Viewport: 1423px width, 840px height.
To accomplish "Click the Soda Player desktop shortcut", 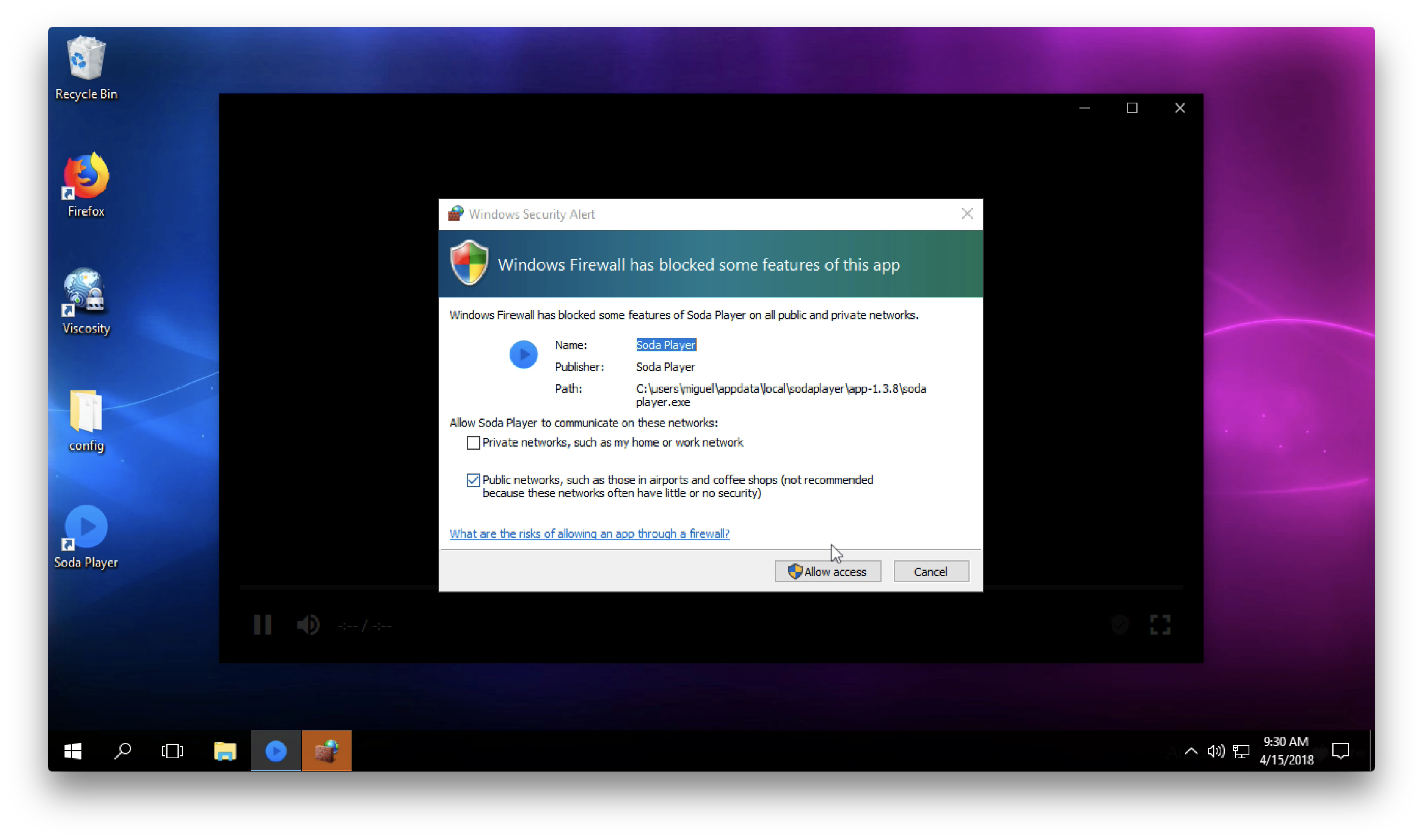I will click(x=86, y=537).
